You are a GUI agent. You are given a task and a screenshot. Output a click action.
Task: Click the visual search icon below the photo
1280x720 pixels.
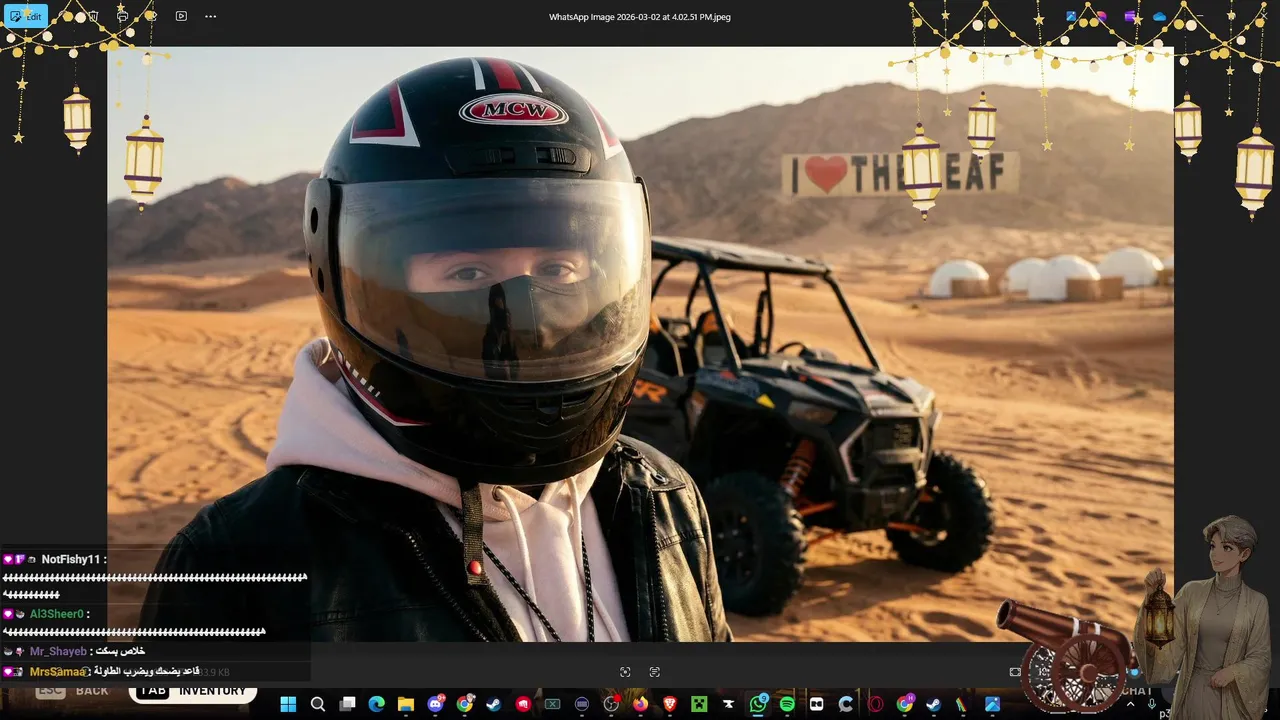point(625,672)
